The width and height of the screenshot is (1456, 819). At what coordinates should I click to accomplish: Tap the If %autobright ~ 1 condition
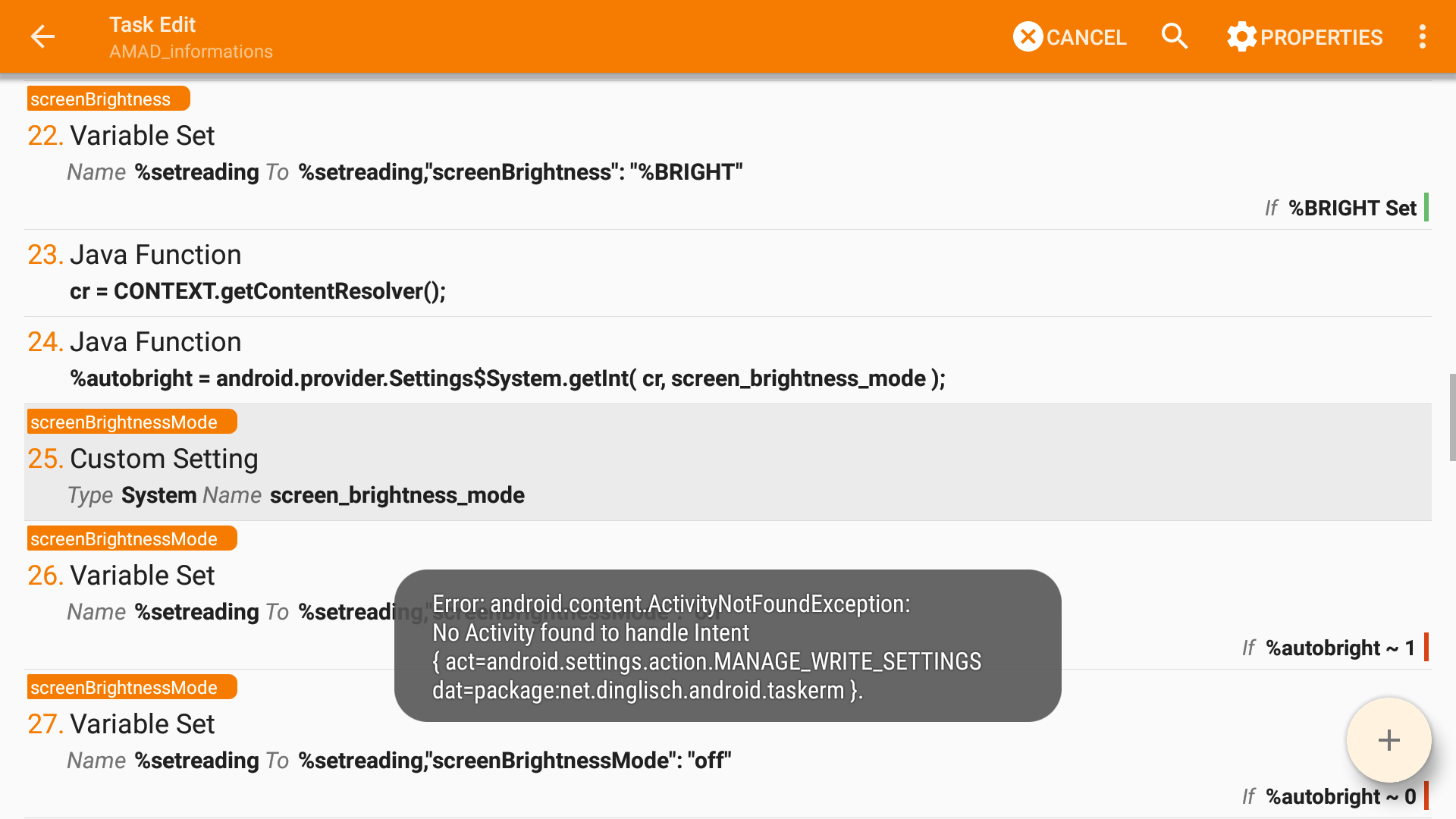(1329, 648)
